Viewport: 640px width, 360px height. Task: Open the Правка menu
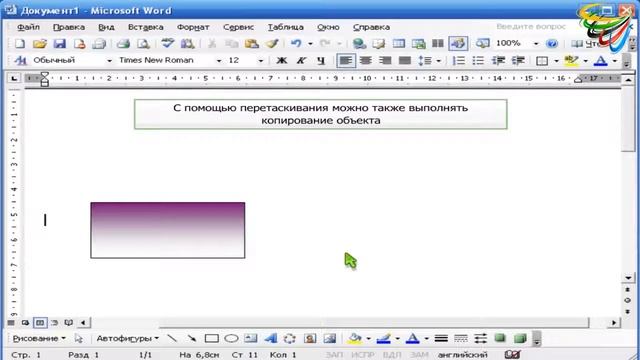[x=69, y=27]
